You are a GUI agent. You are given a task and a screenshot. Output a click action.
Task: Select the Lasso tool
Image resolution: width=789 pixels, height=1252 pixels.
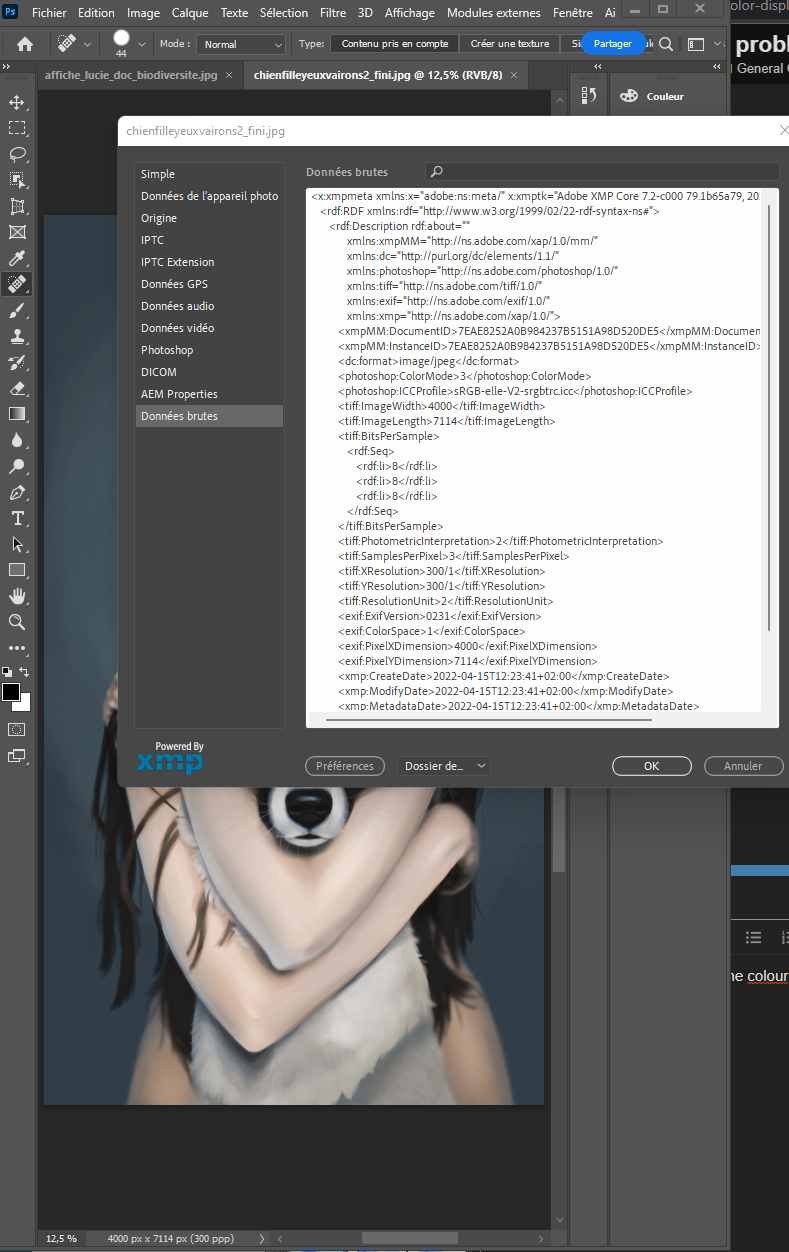point(17,154)
